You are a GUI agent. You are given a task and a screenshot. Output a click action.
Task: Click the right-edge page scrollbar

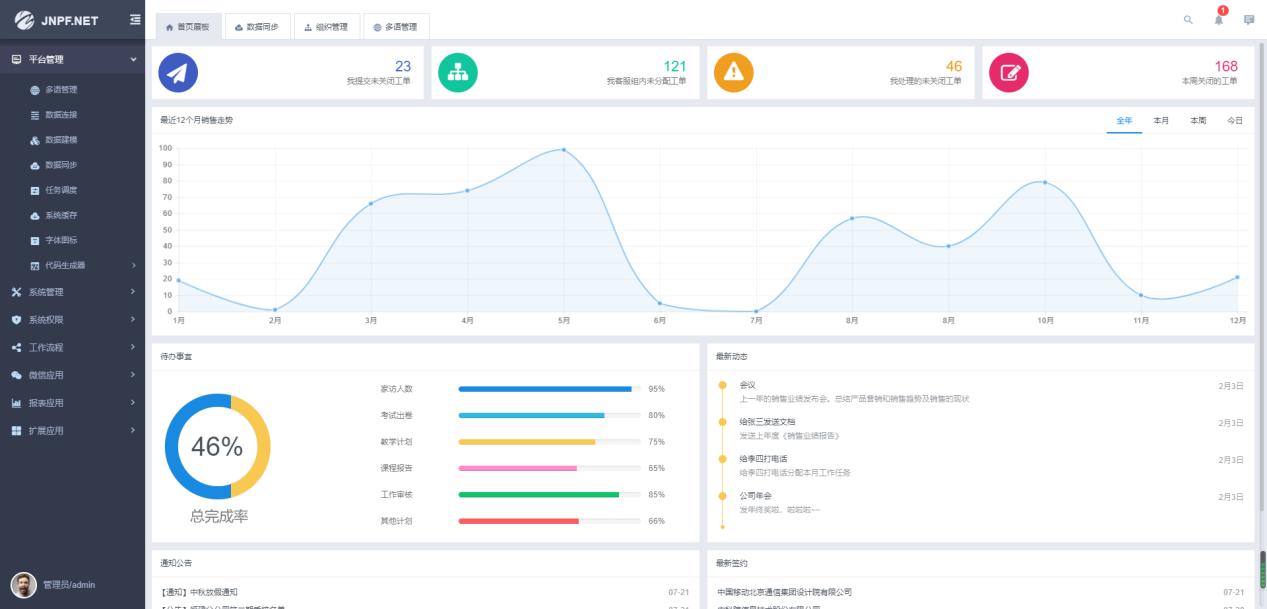click(1263, 570)
